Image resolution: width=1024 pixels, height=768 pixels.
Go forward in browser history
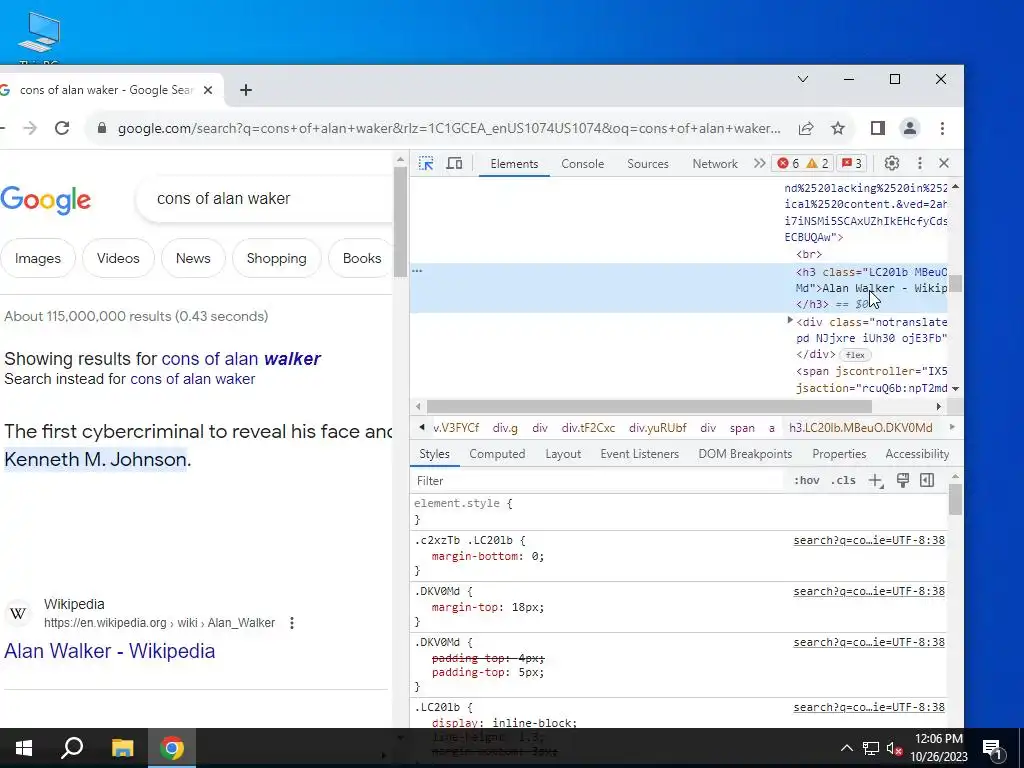30,128
